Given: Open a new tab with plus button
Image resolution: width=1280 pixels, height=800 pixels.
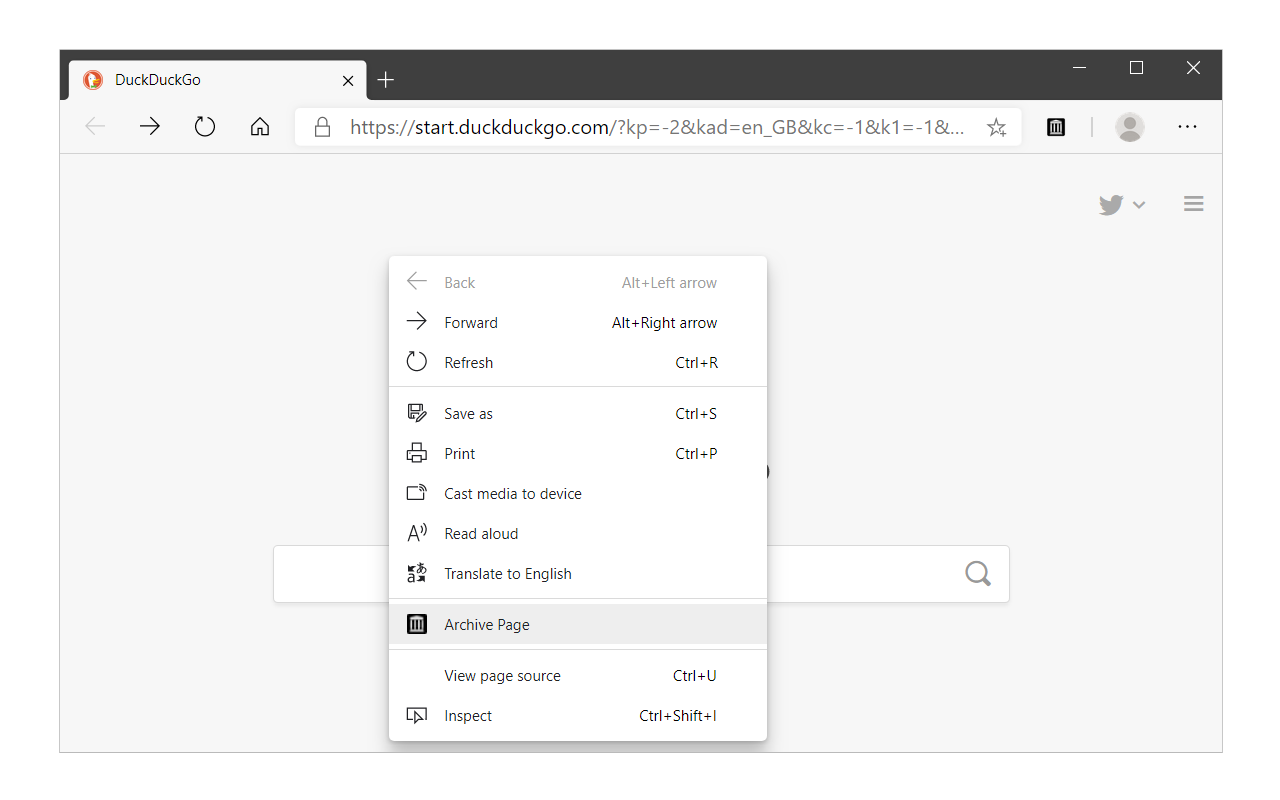Looking at the screenshot, I should click(386, 80).
